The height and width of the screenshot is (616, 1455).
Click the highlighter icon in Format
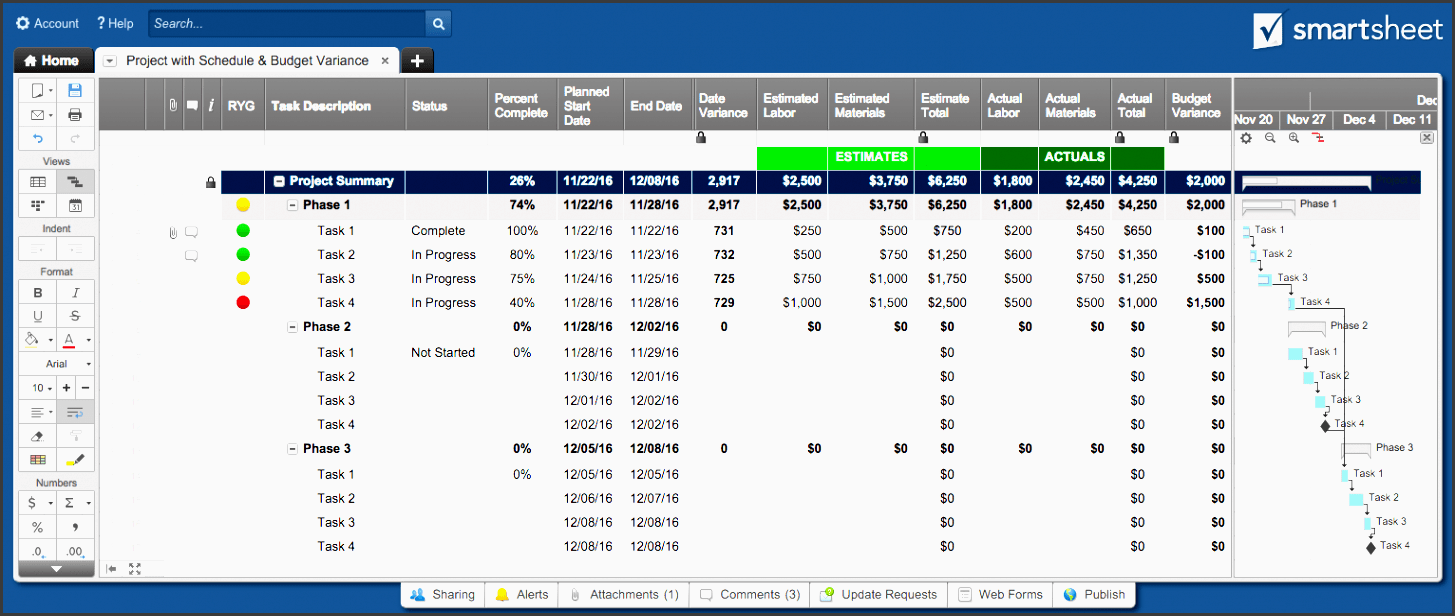tap(75, 460)
